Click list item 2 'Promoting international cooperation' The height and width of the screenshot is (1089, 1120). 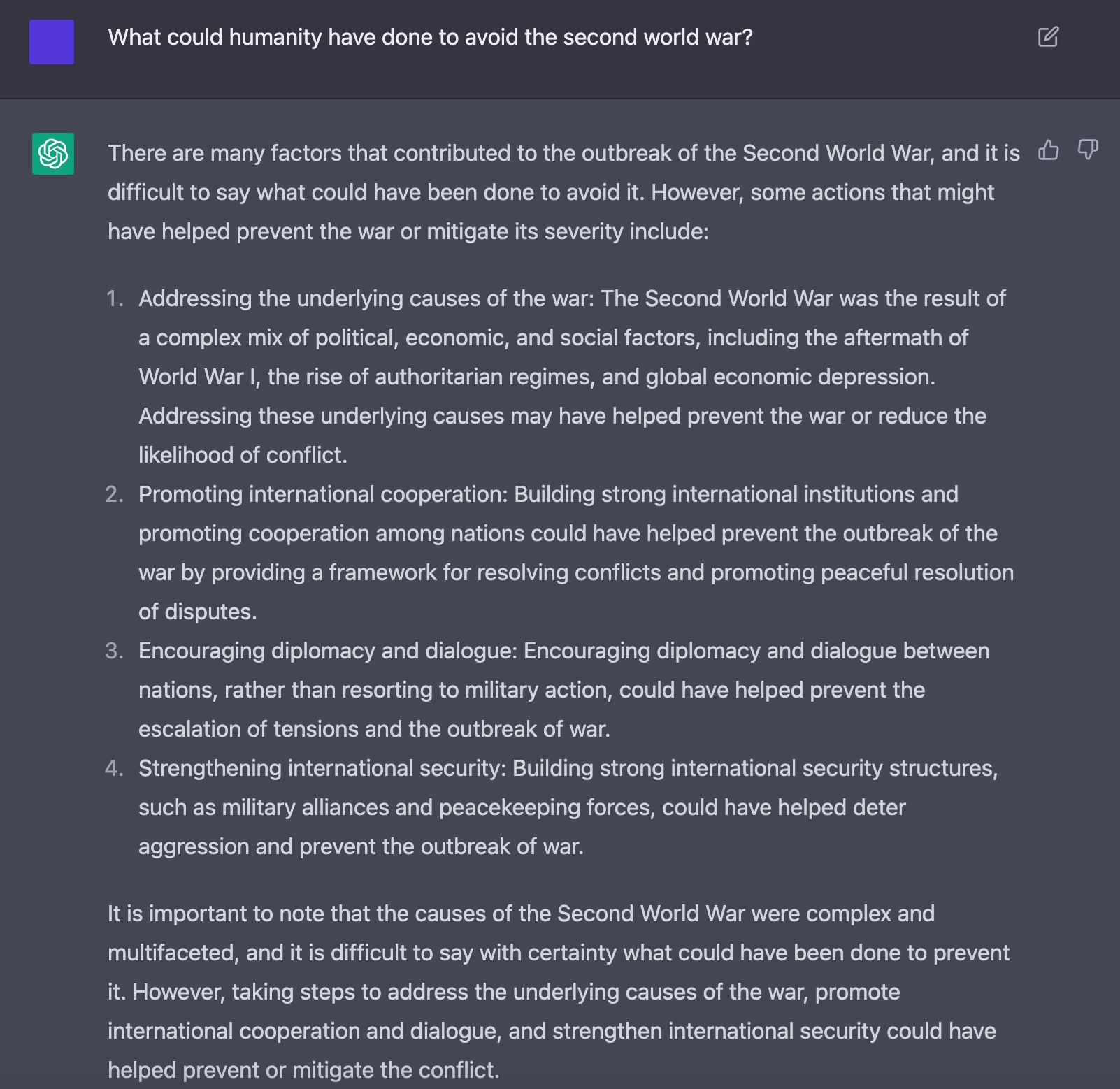click(576, 553)
